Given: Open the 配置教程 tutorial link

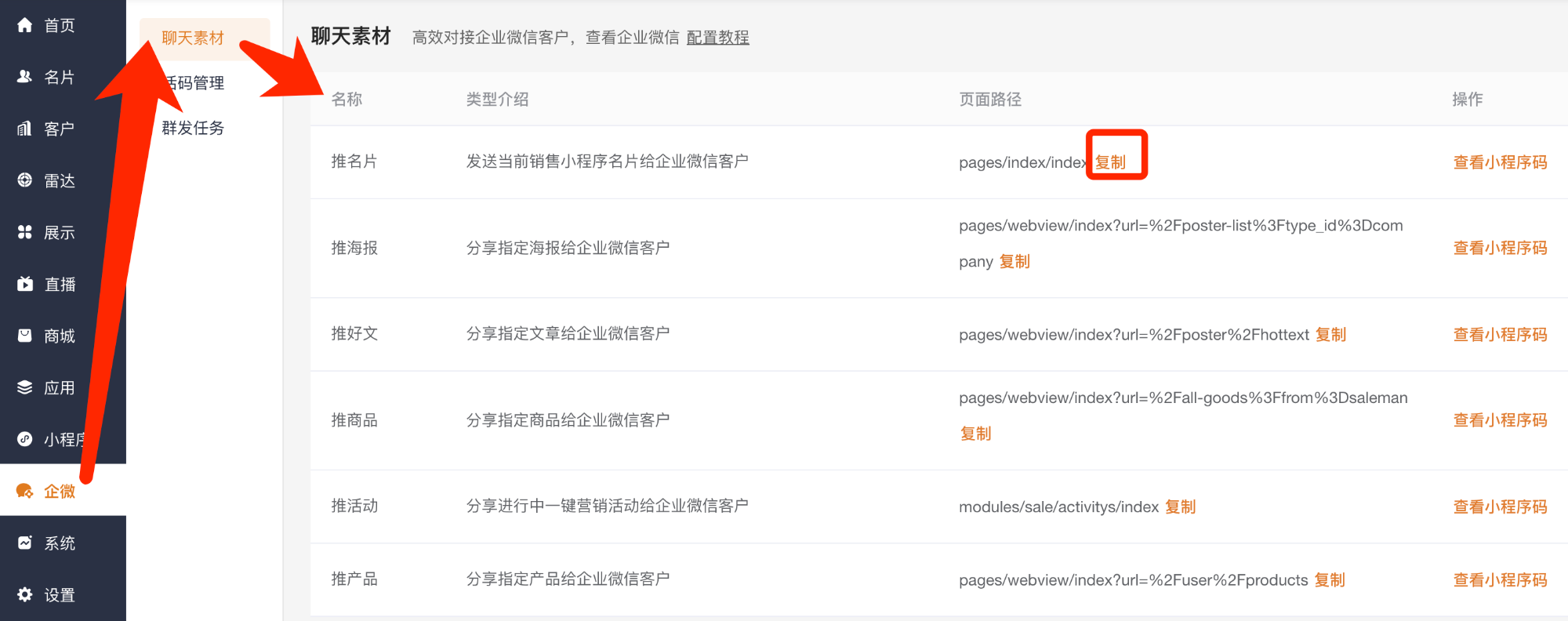Looking at the screenshot, I should pos(717,38).
